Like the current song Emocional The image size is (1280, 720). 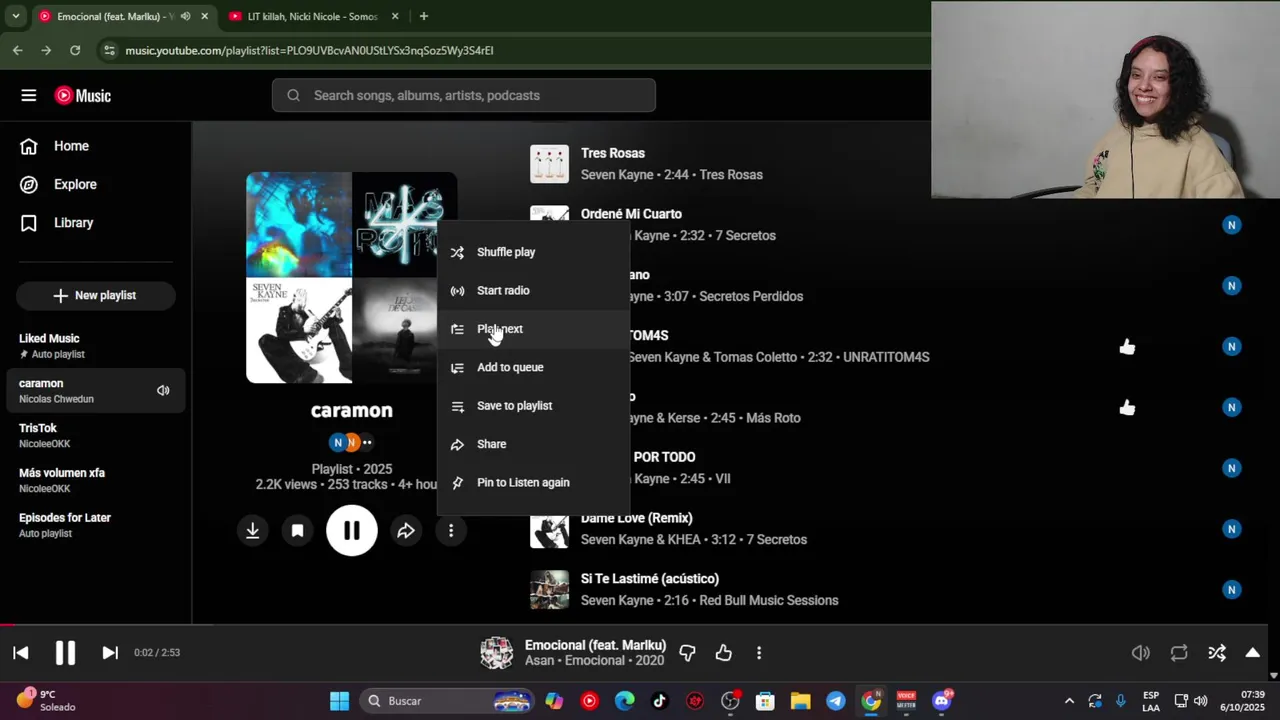coord(724,653)
